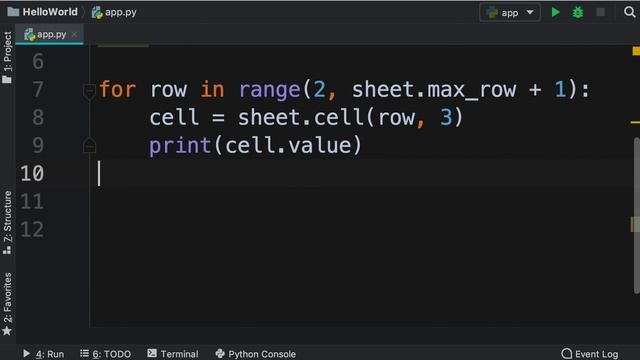Click the 'row' loop variable on line 7

[x=168, y=90]
